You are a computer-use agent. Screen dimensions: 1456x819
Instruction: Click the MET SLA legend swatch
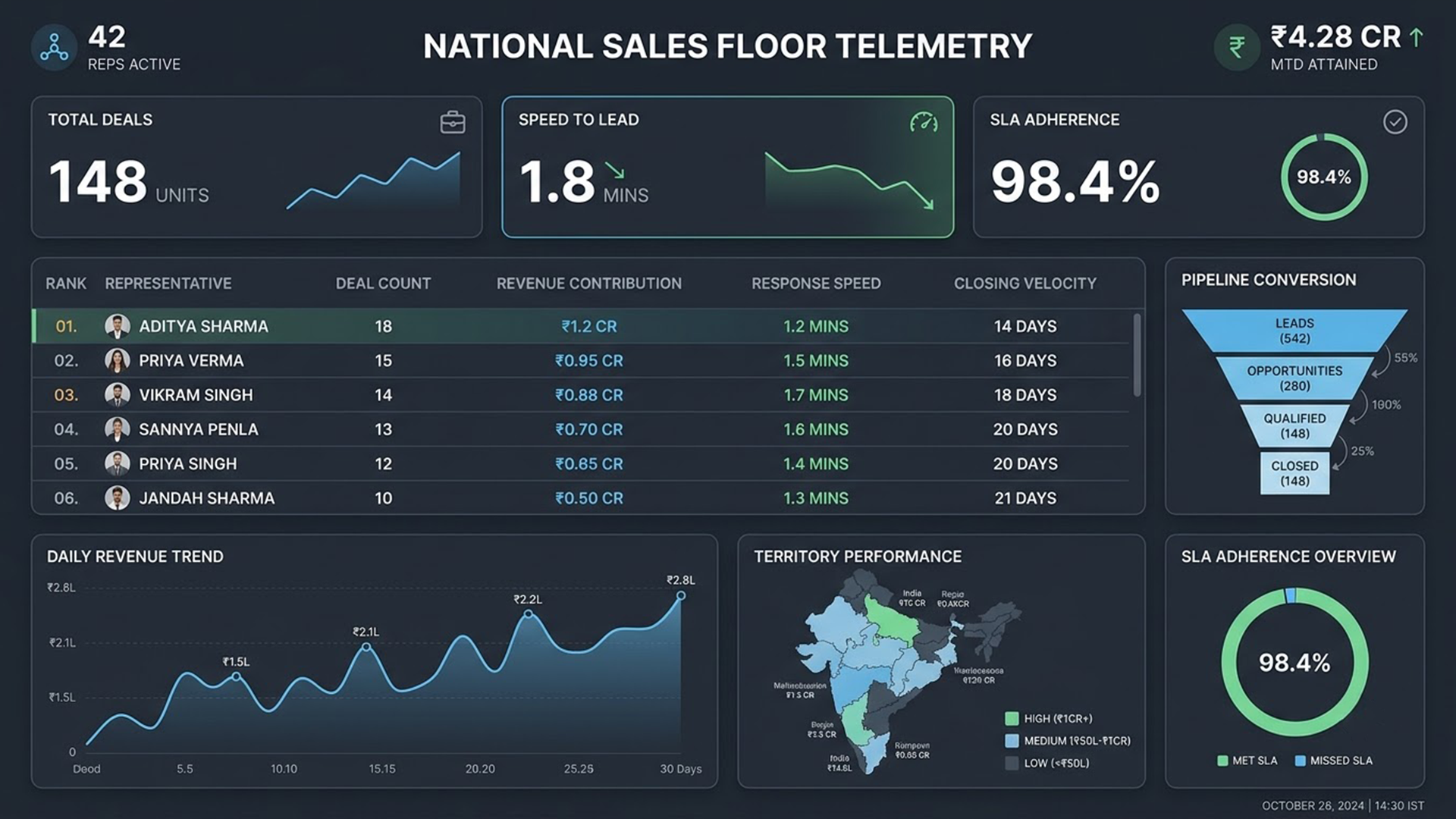(1222, 761)
